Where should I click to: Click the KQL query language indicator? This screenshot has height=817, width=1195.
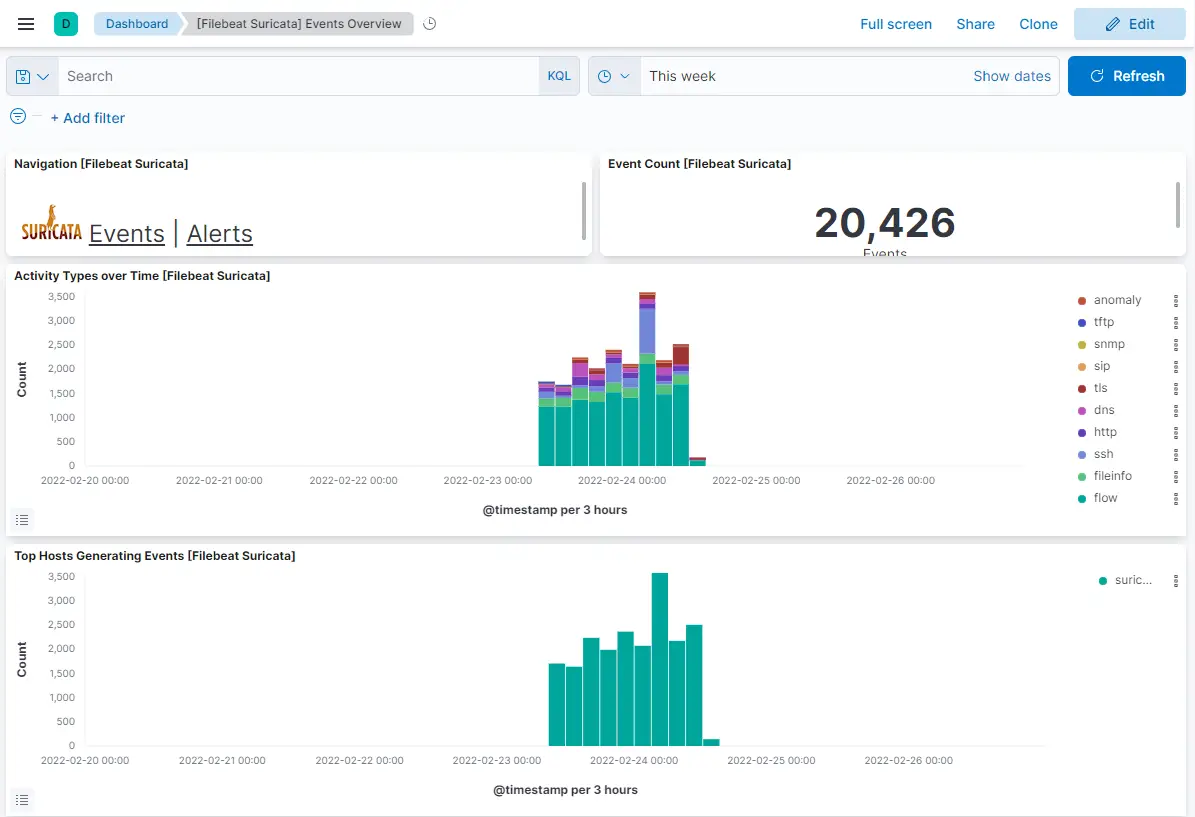click(x=559, y=76)
